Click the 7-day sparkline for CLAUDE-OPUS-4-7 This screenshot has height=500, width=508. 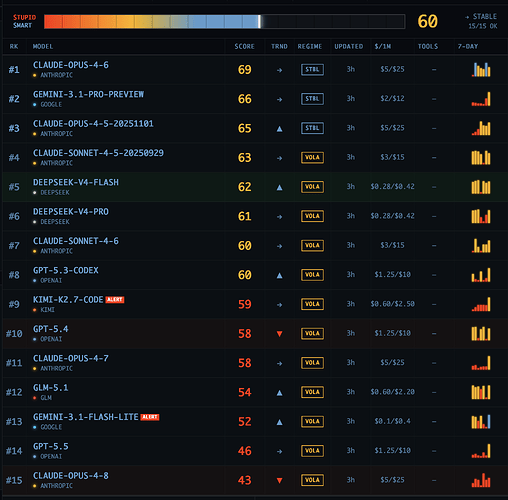[481, 363]
